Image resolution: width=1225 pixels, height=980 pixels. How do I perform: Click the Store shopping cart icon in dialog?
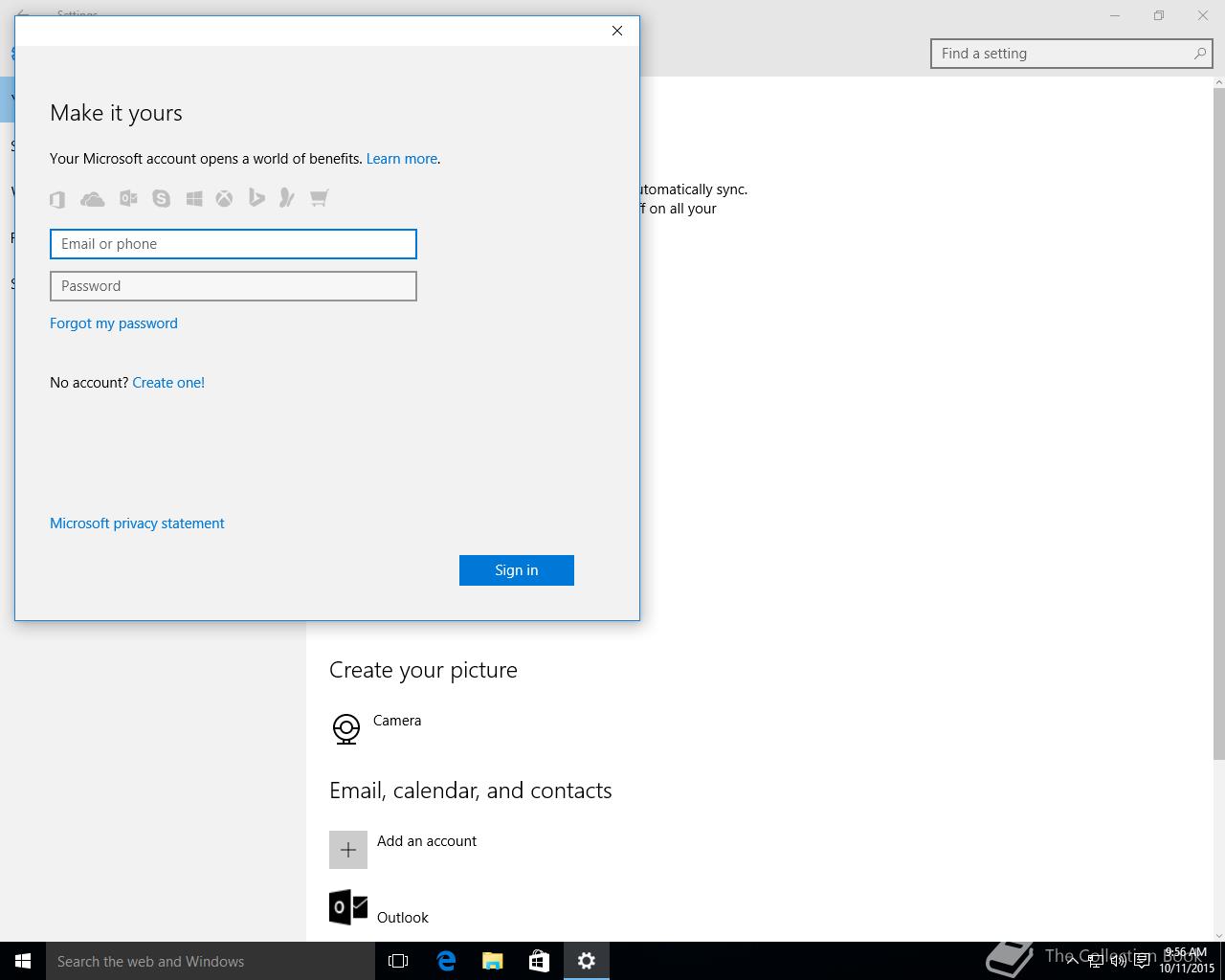coord(319,198)
